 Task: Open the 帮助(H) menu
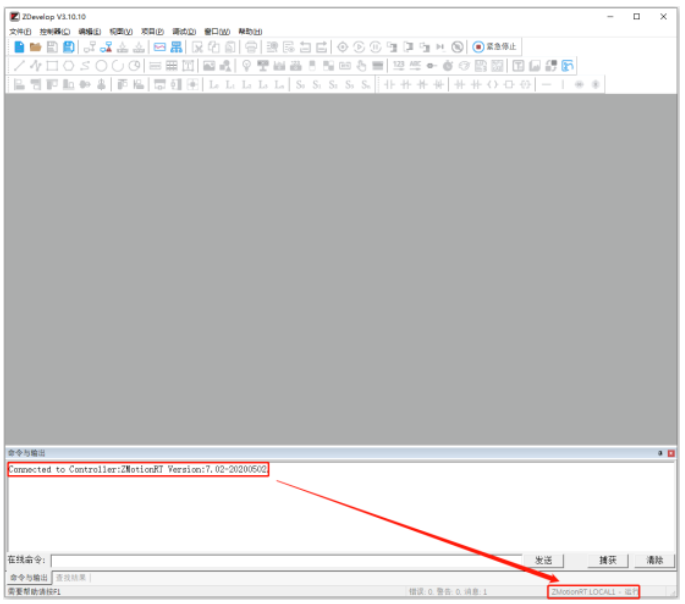coord(250,31)
